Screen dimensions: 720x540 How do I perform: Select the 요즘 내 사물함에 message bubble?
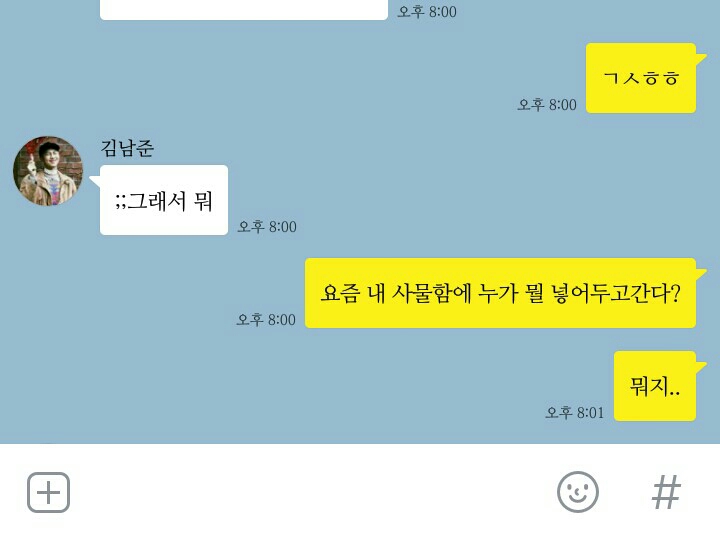pyautogui.click(x=501, y=293)
